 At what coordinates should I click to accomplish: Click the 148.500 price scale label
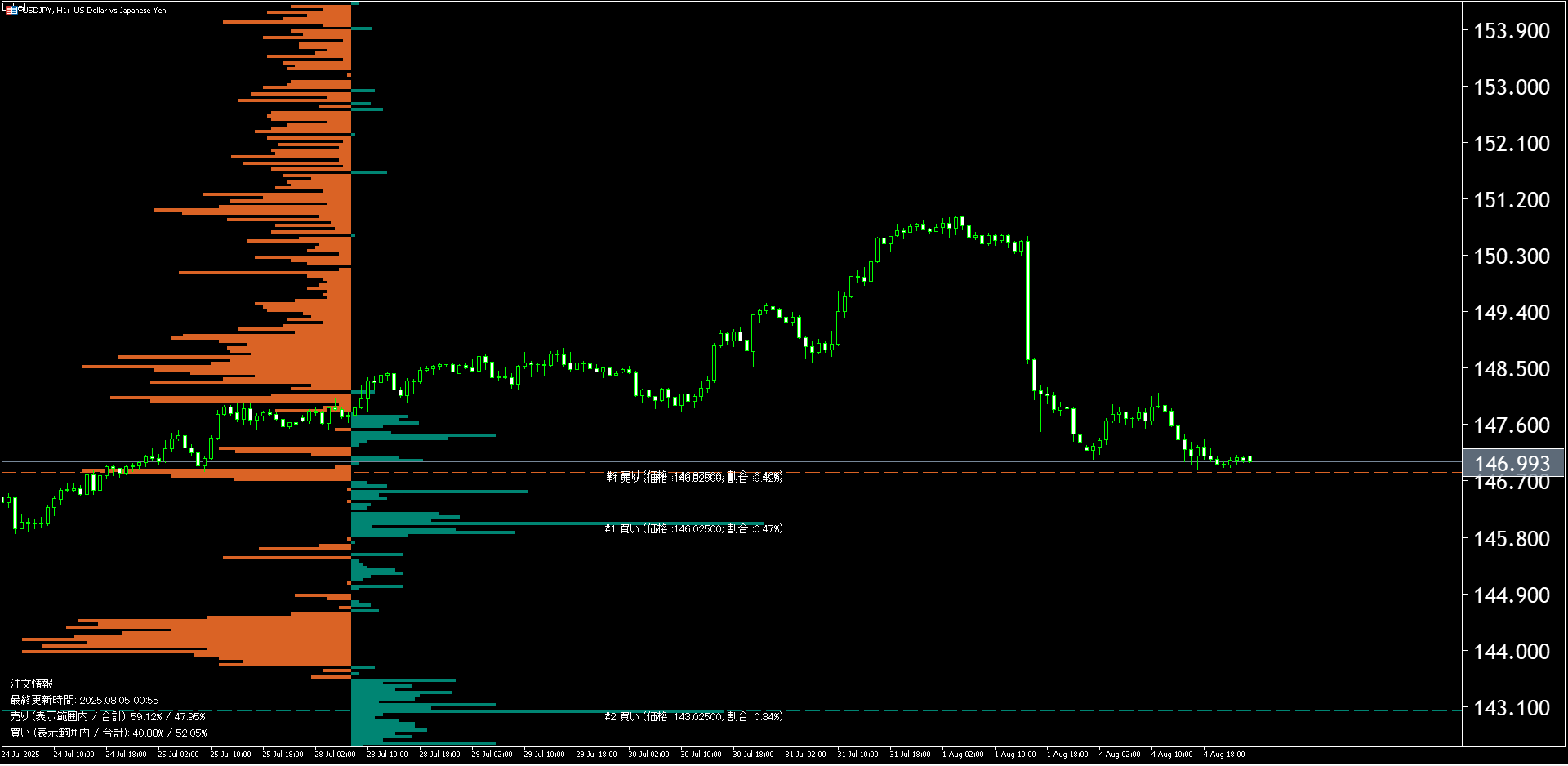1511,369
